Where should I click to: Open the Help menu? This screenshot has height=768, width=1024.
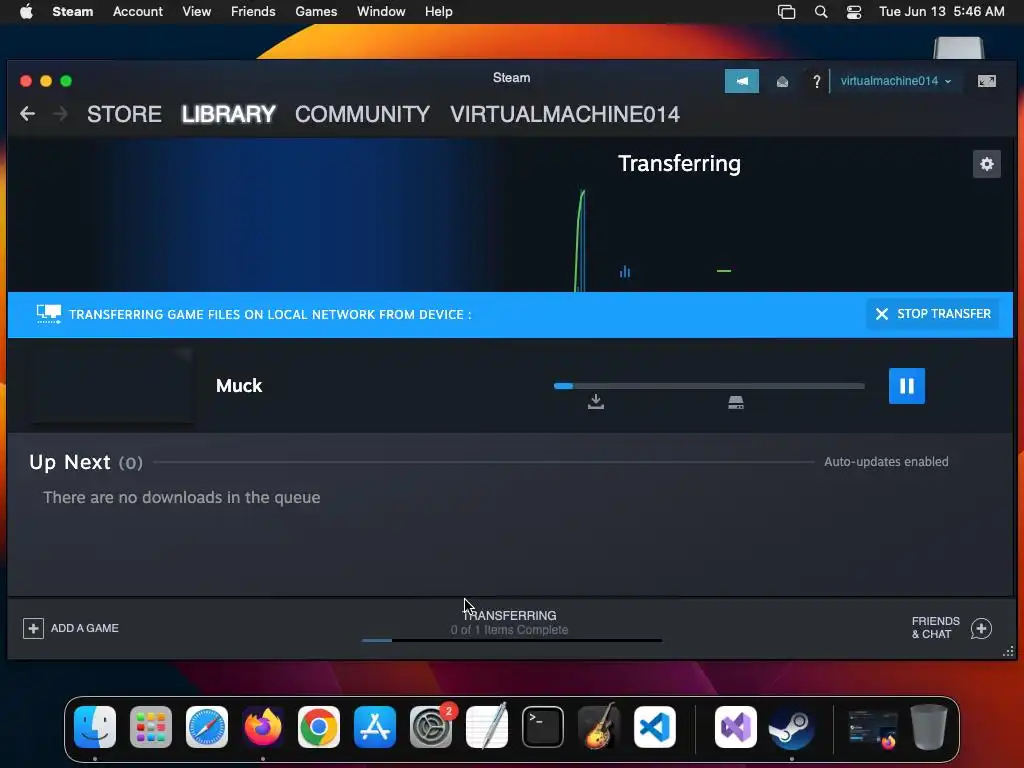[439, 12]
